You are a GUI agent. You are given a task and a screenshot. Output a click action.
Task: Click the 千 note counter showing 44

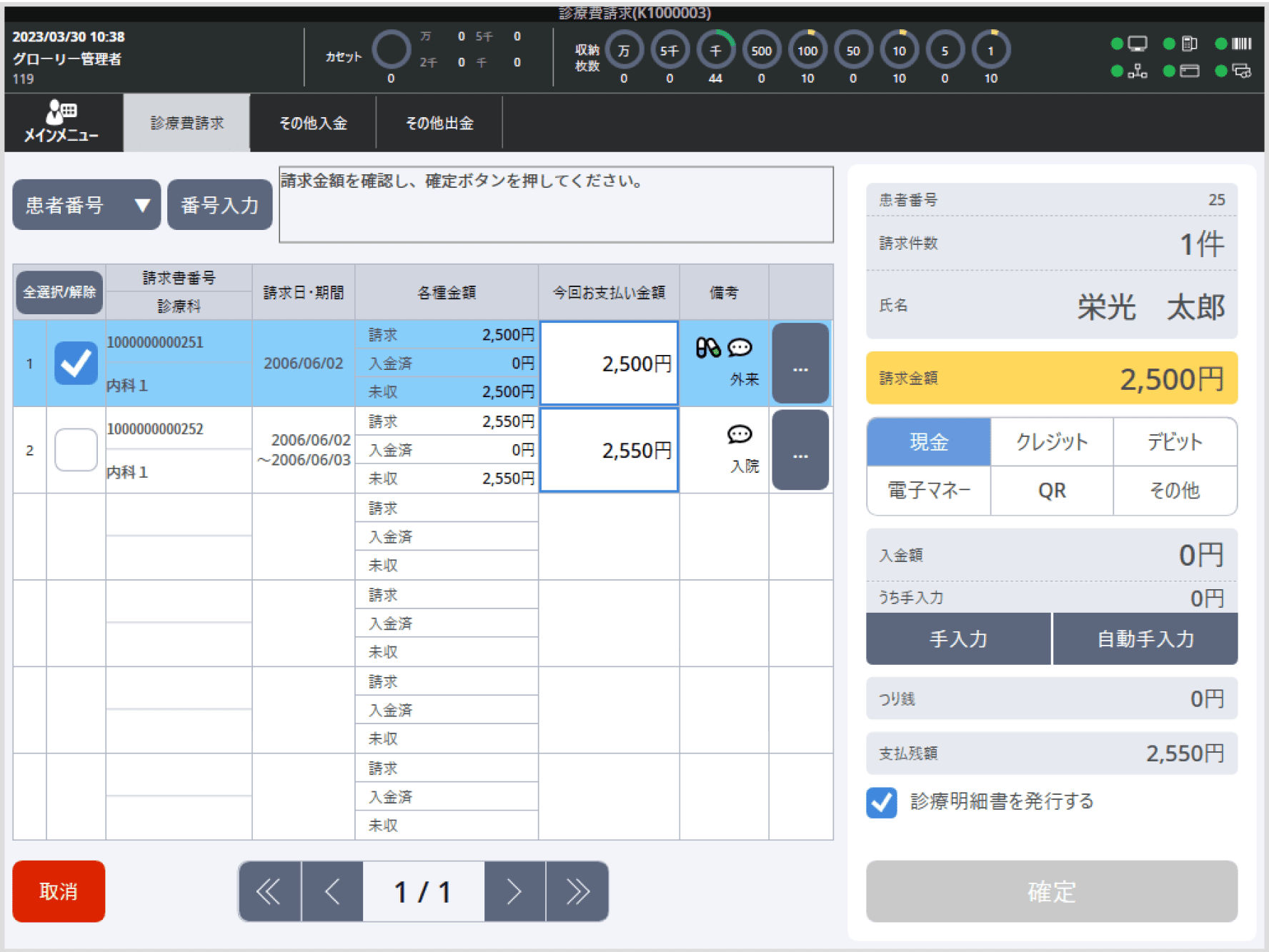tap(715, 50)
